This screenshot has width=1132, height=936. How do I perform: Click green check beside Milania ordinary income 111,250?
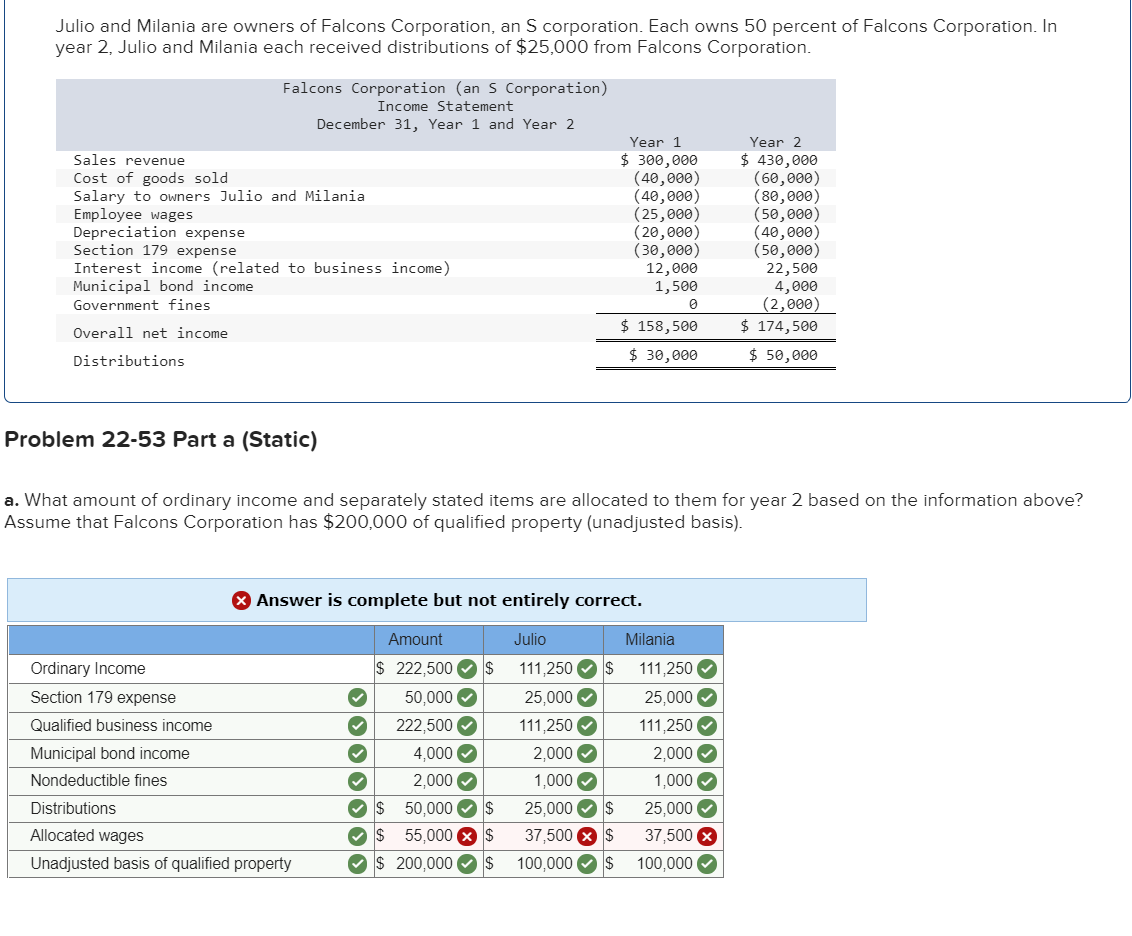[x=708, y=669]
